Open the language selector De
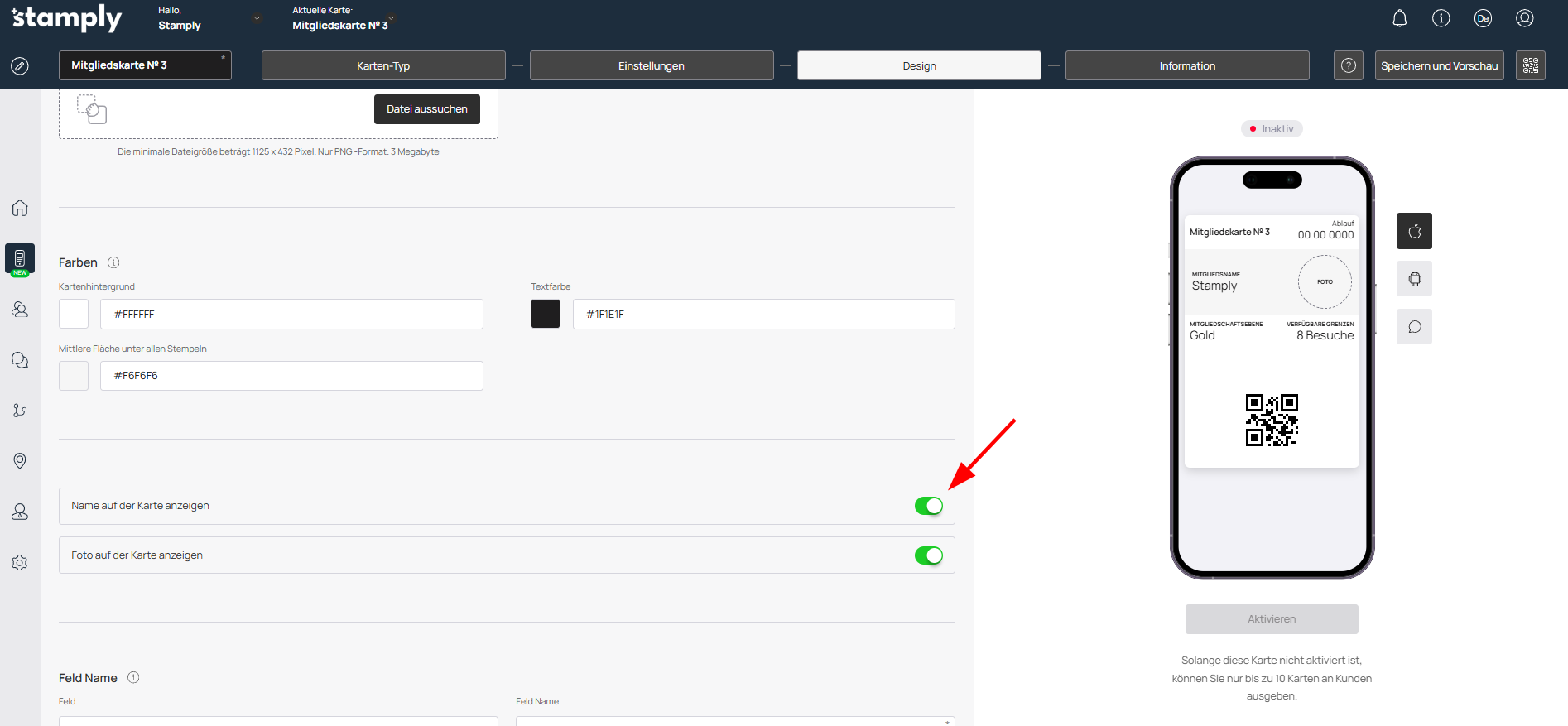This screenshot has width=1568, height=726. [x=1482, y=18]
